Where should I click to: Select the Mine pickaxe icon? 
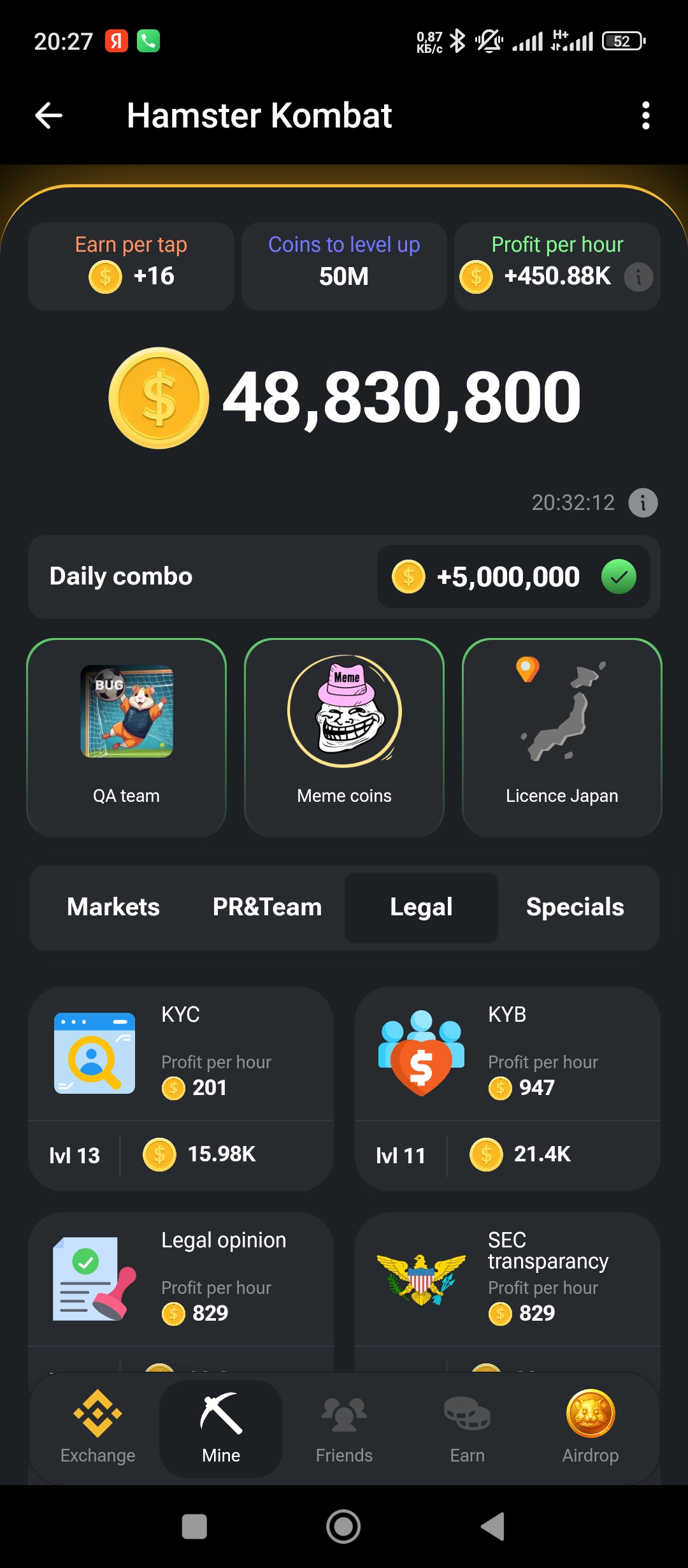tap(221, 1413)
